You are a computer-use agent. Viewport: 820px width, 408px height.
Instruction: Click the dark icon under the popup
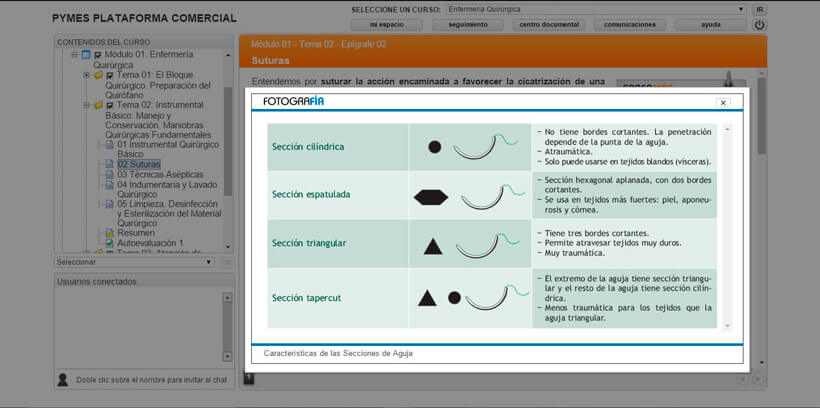point(249,379)
